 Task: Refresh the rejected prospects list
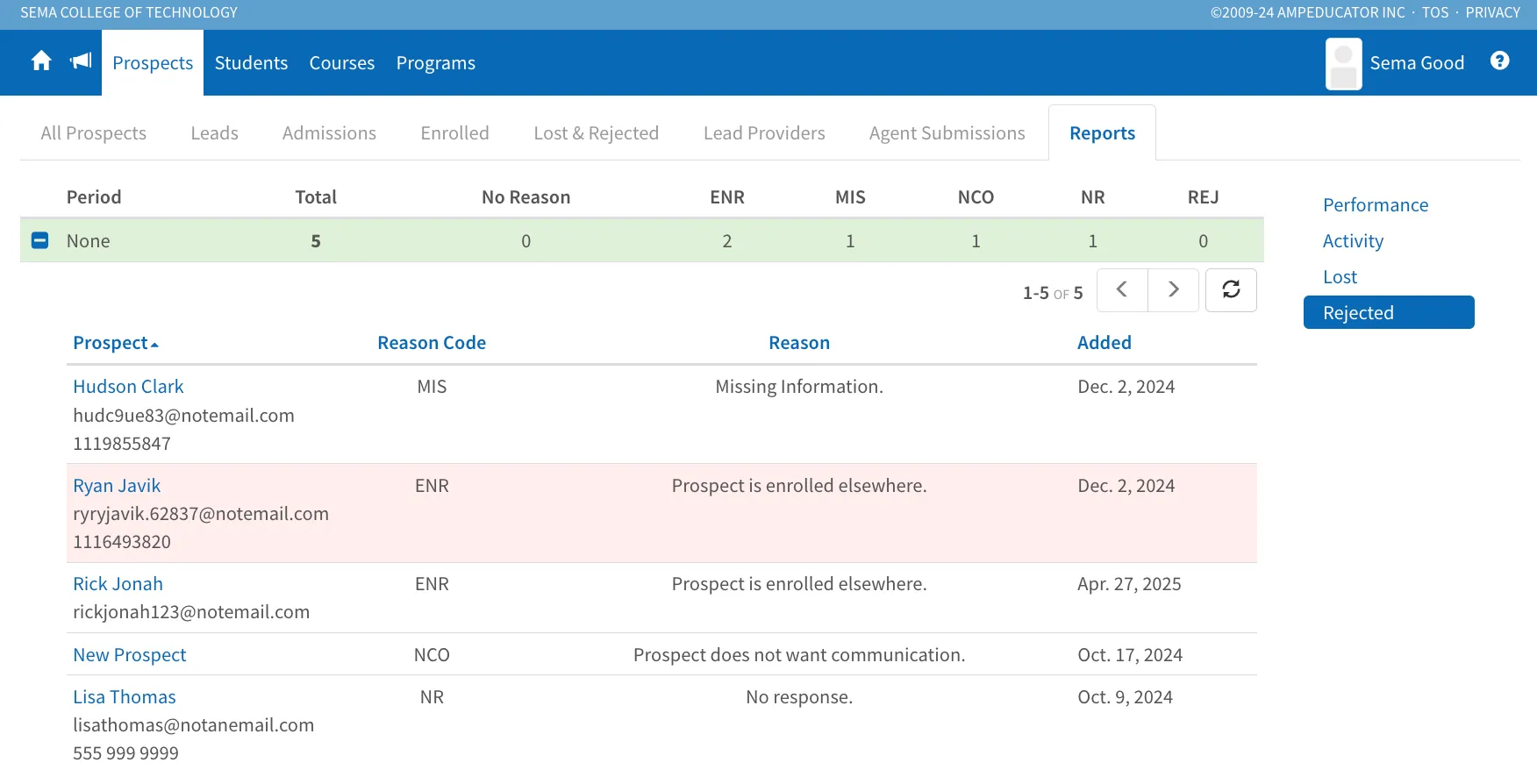pyautogui.click(x=1231, y=289)
